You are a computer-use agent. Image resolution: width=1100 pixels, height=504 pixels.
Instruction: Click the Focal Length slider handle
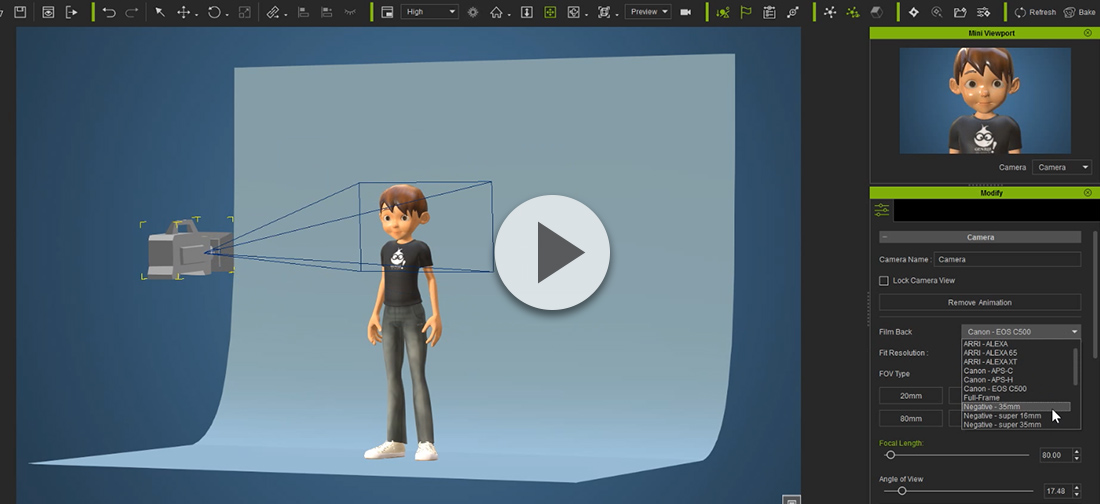click(890, 455)
